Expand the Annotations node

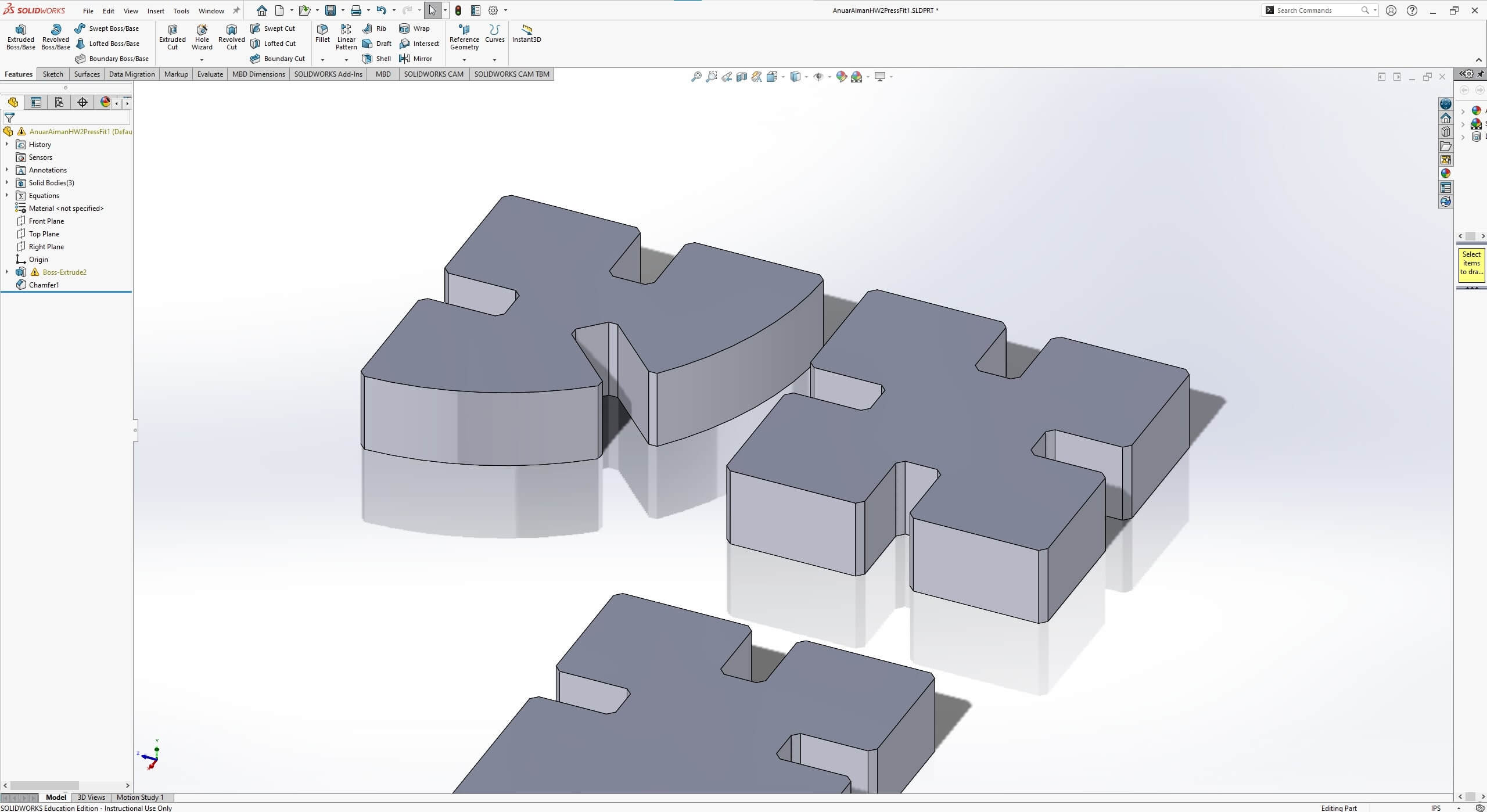pos(7,170)
